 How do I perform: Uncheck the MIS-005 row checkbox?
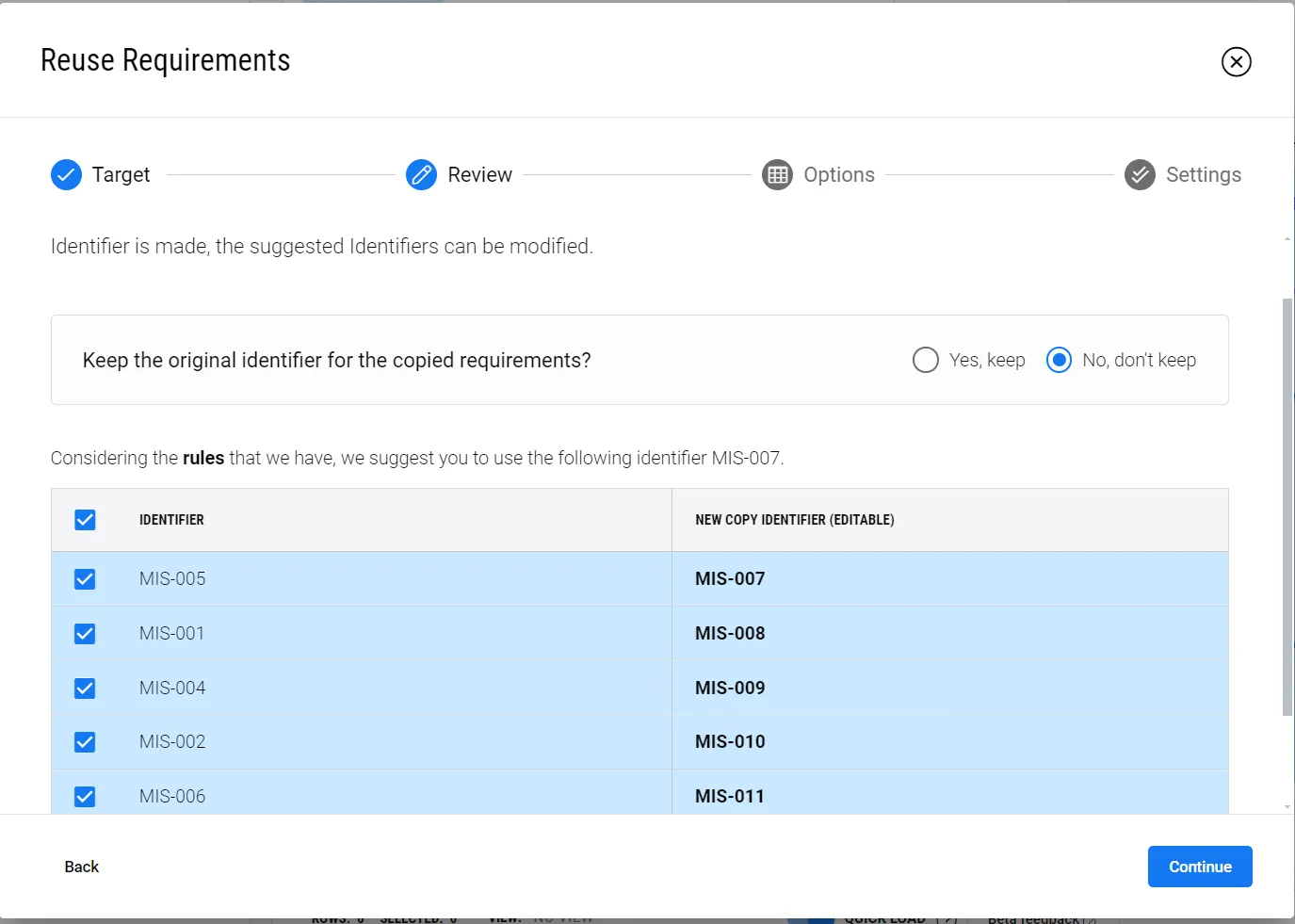tap(85, 579)
